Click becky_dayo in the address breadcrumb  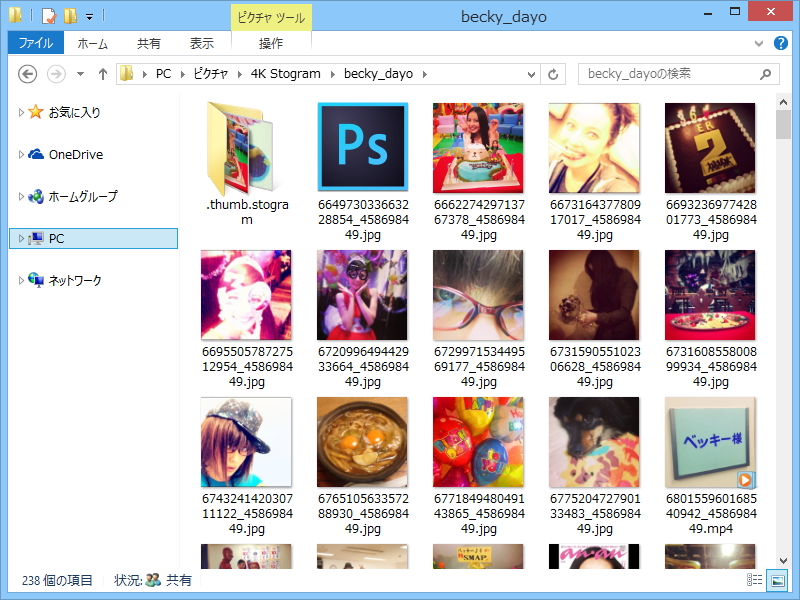(378, 74)
